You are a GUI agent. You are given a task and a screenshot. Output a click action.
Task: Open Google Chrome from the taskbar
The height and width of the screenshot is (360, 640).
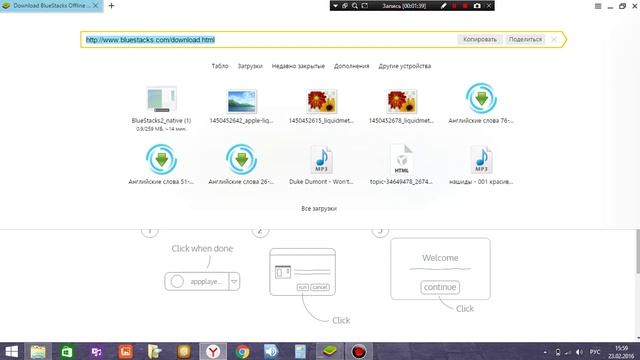[242, 351]
